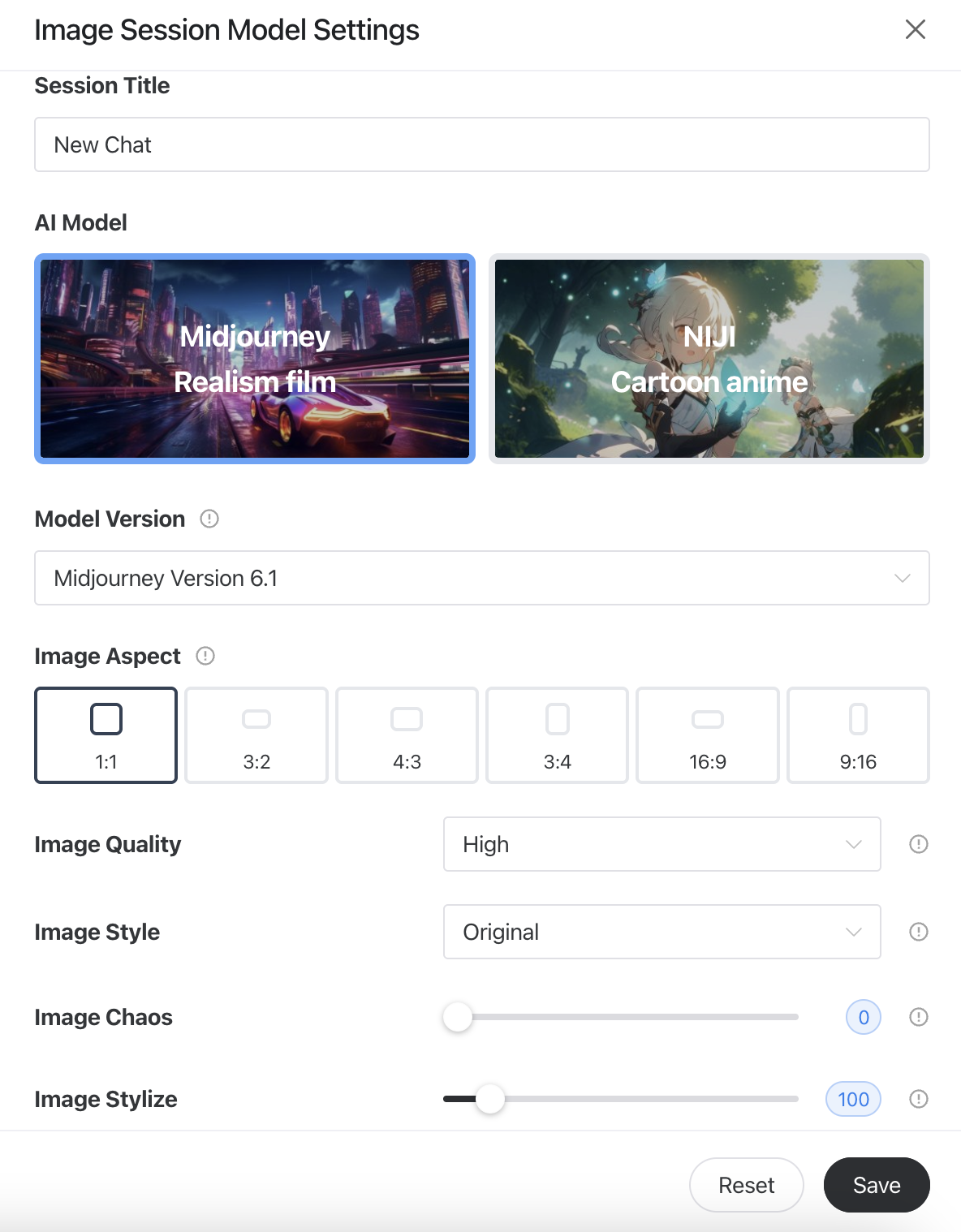Screen dimensions: 961x1232
Task: Select the 9:16 portrait aspect ratio
Action: tap(858, 735)
